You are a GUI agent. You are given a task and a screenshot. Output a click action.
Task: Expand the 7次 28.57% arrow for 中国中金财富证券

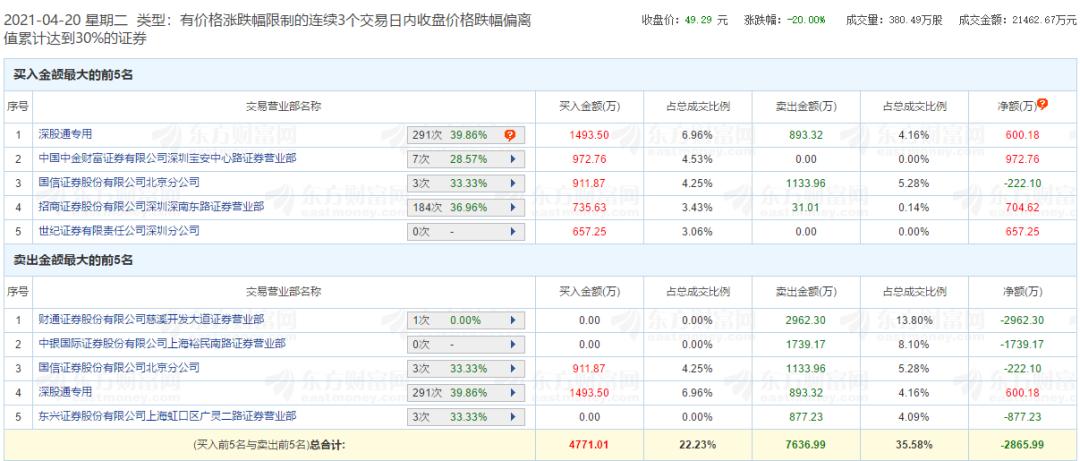[x=512, y=159]
